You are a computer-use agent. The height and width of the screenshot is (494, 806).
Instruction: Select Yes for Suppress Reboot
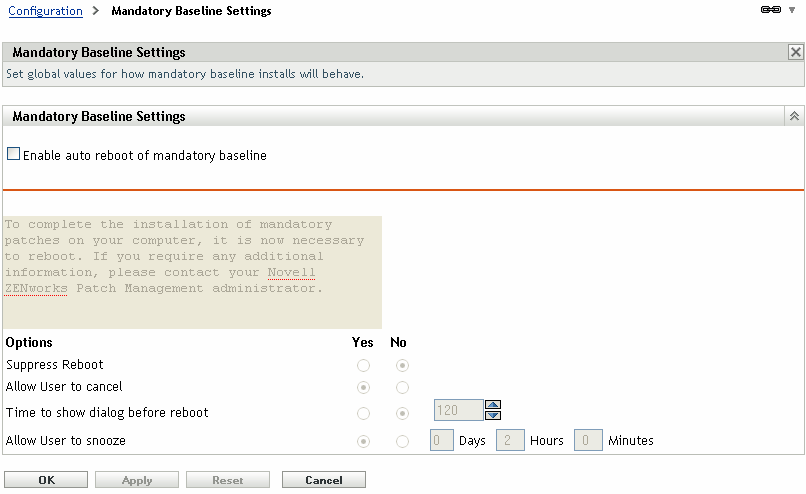(363, 365)
